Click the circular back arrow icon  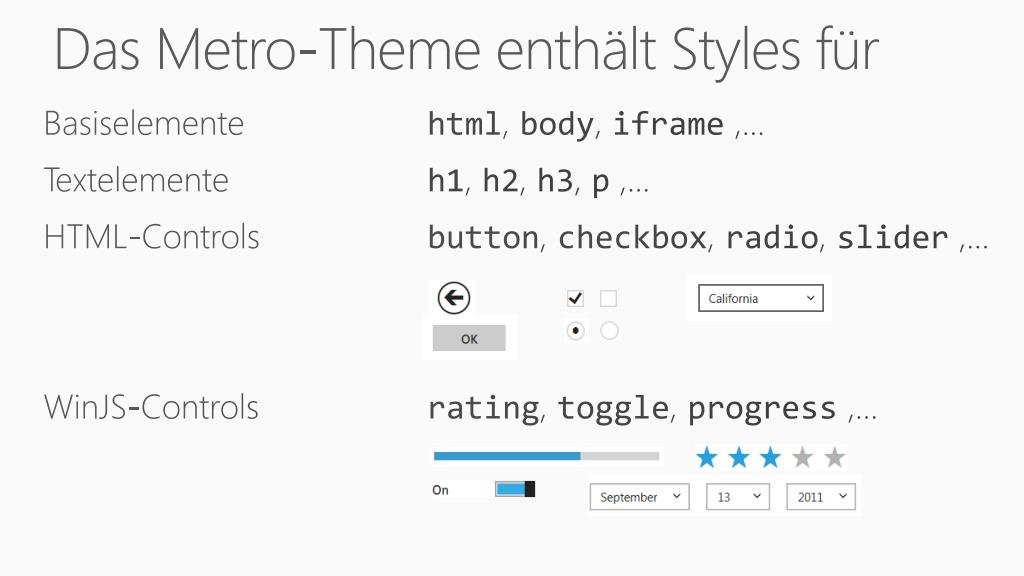(x=453, y=298)
